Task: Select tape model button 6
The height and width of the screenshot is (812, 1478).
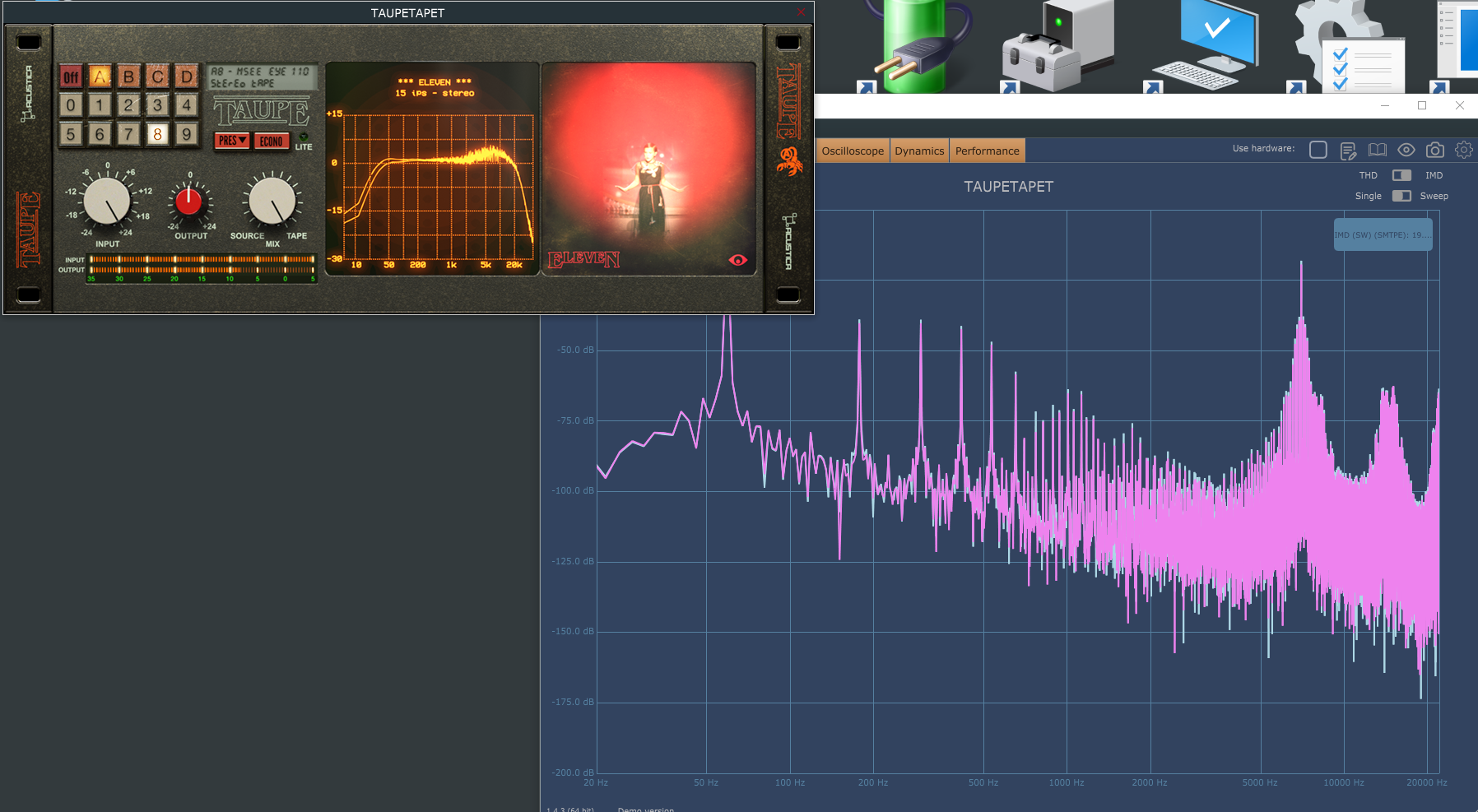Action: click(x=100, y=134)
